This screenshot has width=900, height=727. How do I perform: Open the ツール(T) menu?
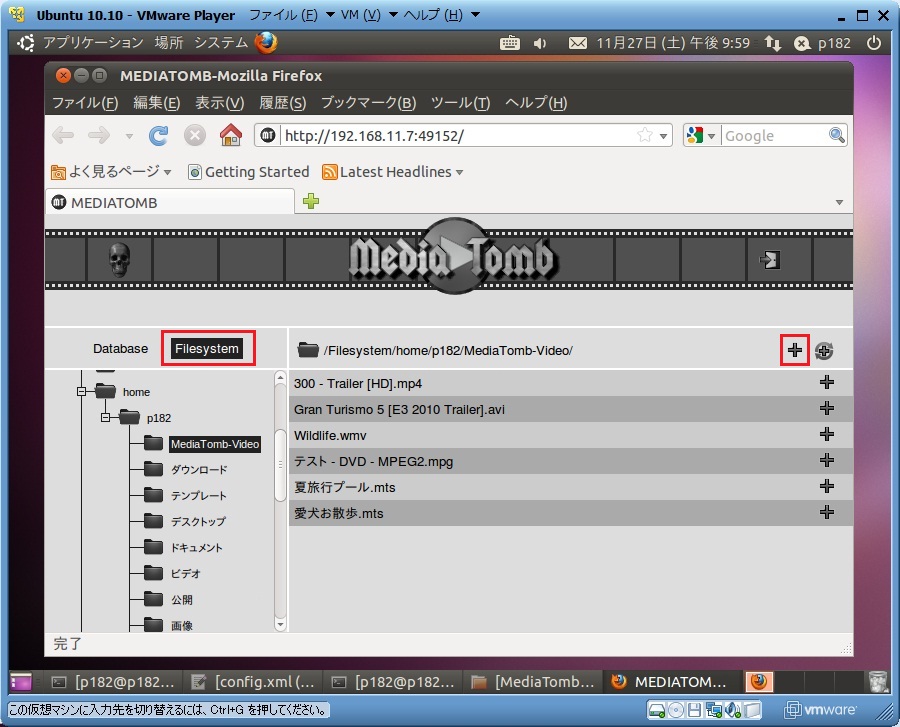click(460, 103)
